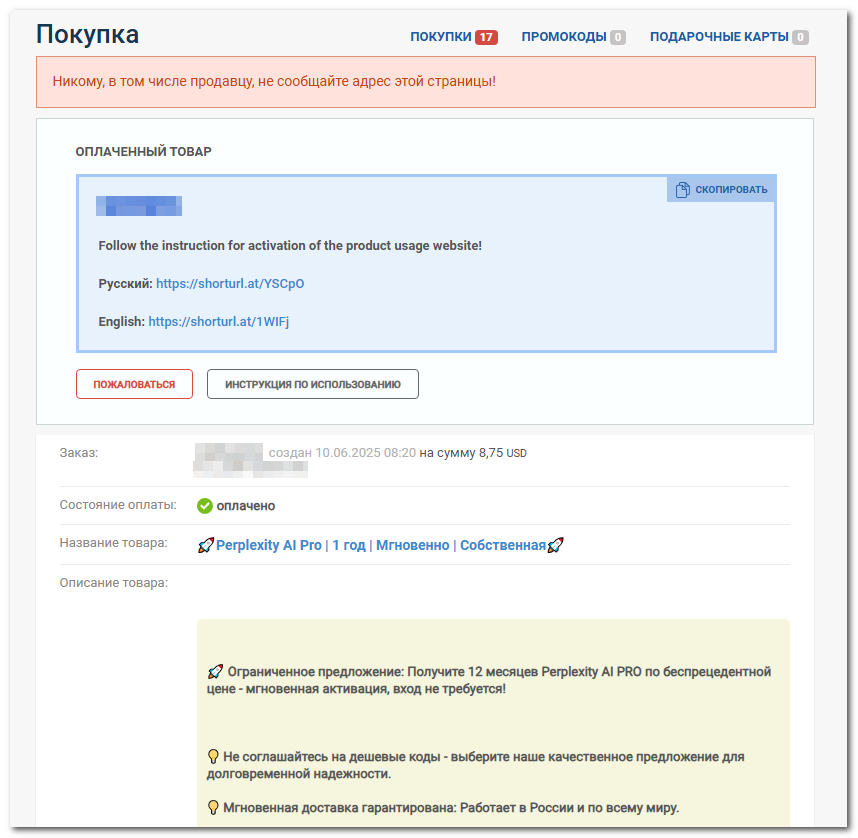Screen dimensions: 858x838
Task: Click the 0 badge next to Подарочные карты
Action: click(800, 37)
